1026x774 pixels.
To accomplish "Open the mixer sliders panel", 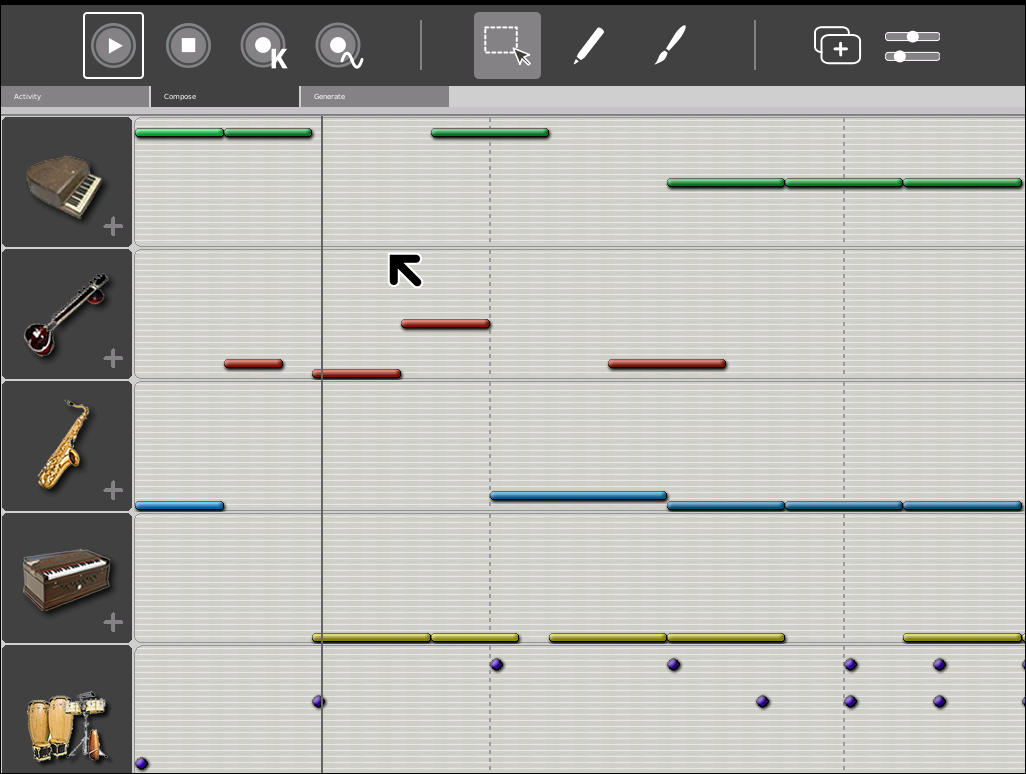I will click(912, 46).
